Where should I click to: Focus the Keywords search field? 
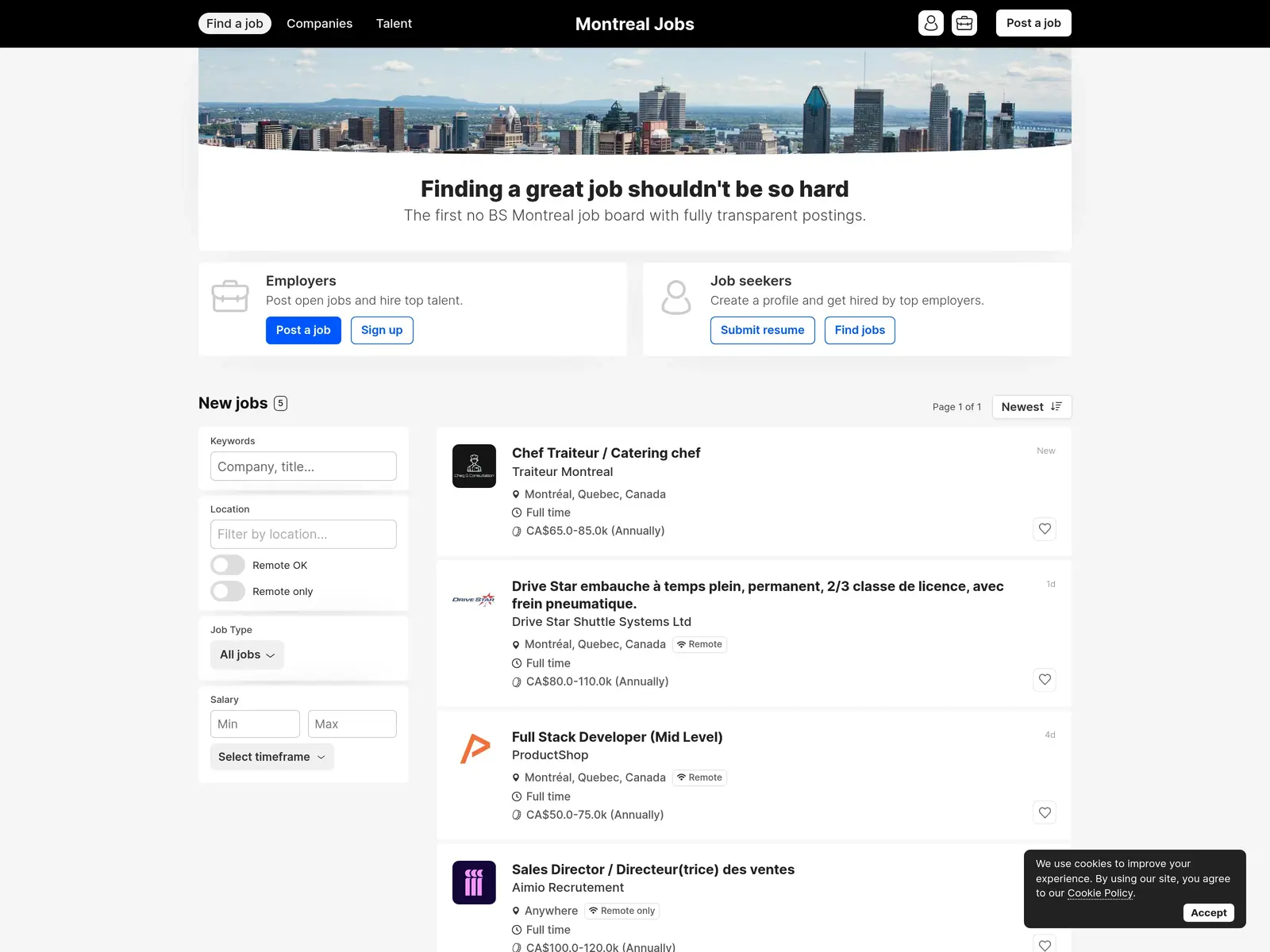303,466
